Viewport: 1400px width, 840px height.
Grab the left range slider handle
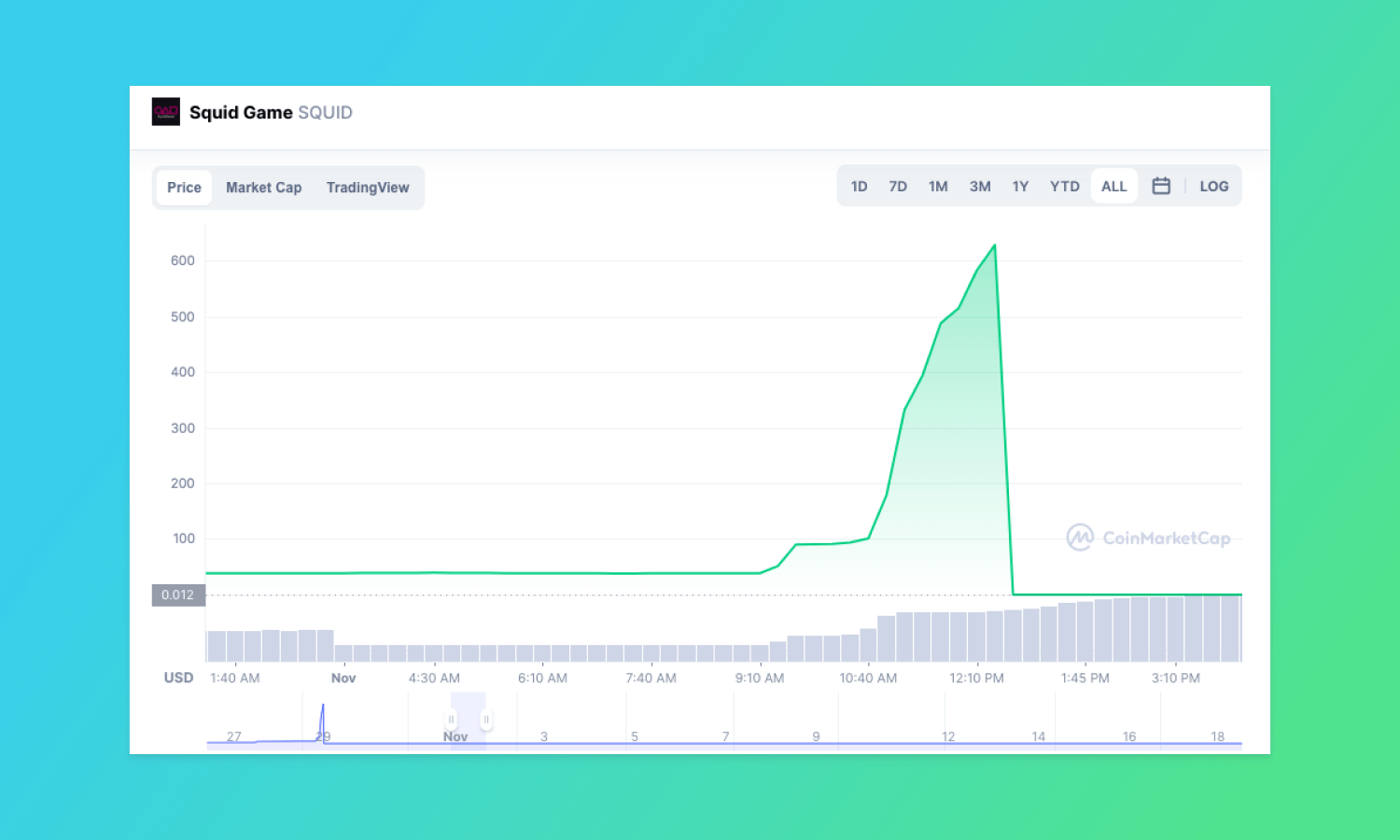click(x=451, y=720)
